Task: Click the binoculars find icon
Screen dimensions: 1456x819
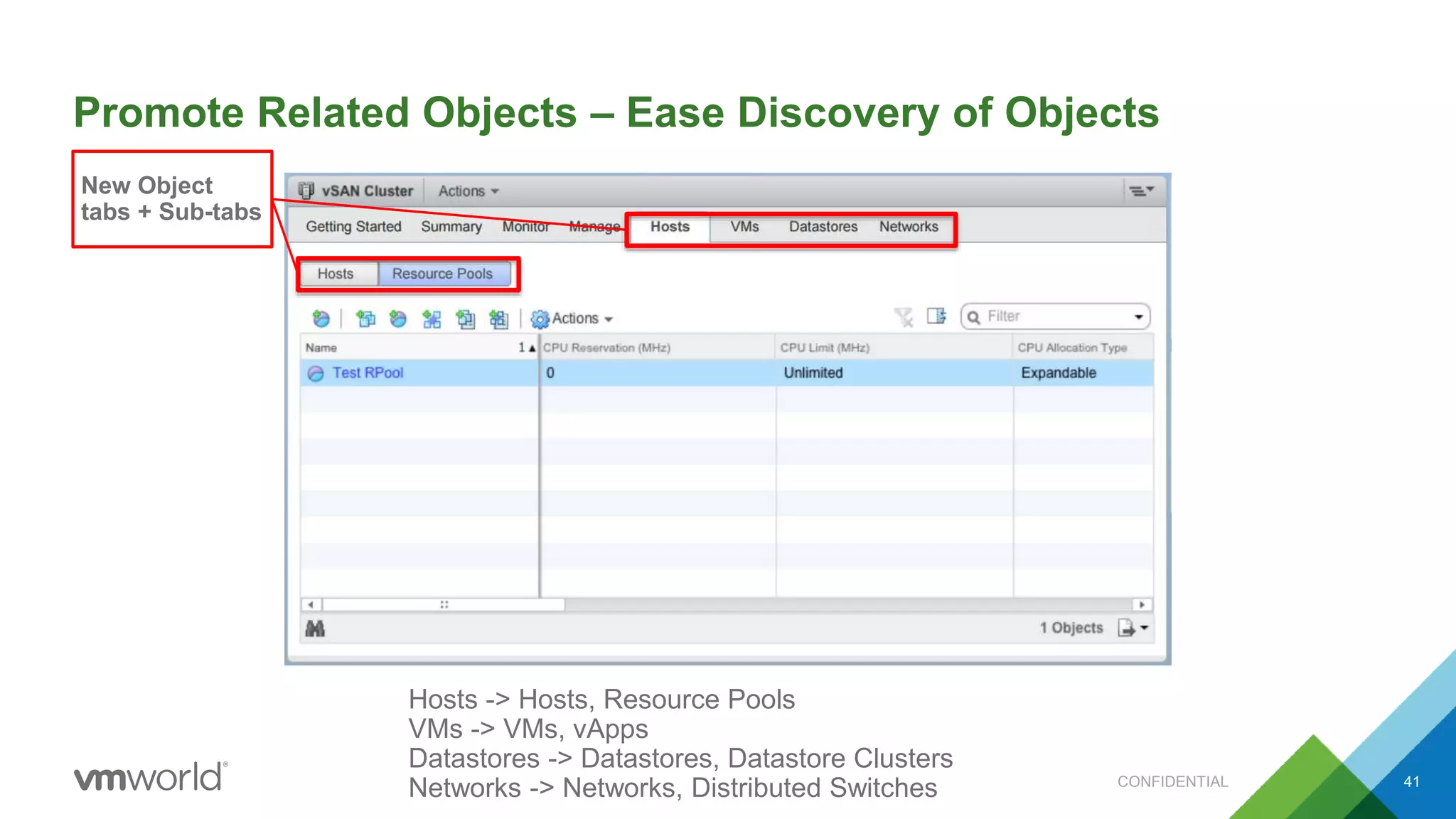Action: (x=315, y=628)
